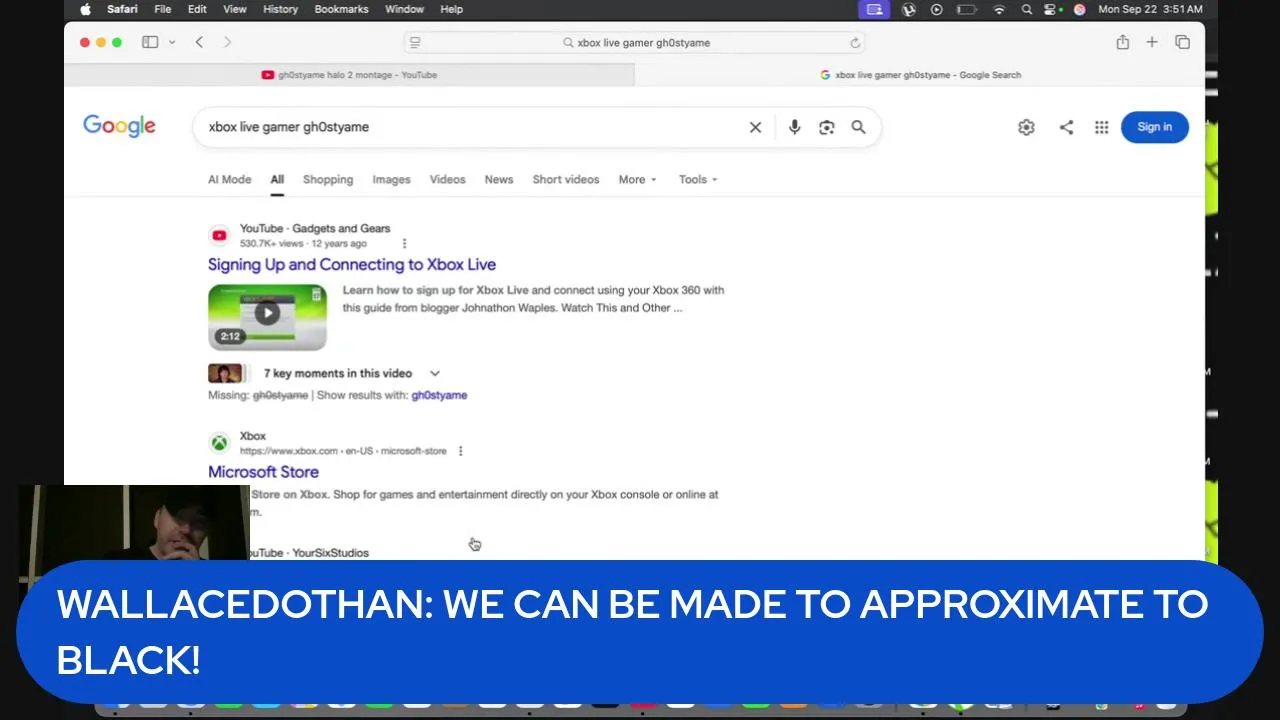Switch to Shopping results
The height and width of the screenshot is (720, 1280).
point(328,179)
